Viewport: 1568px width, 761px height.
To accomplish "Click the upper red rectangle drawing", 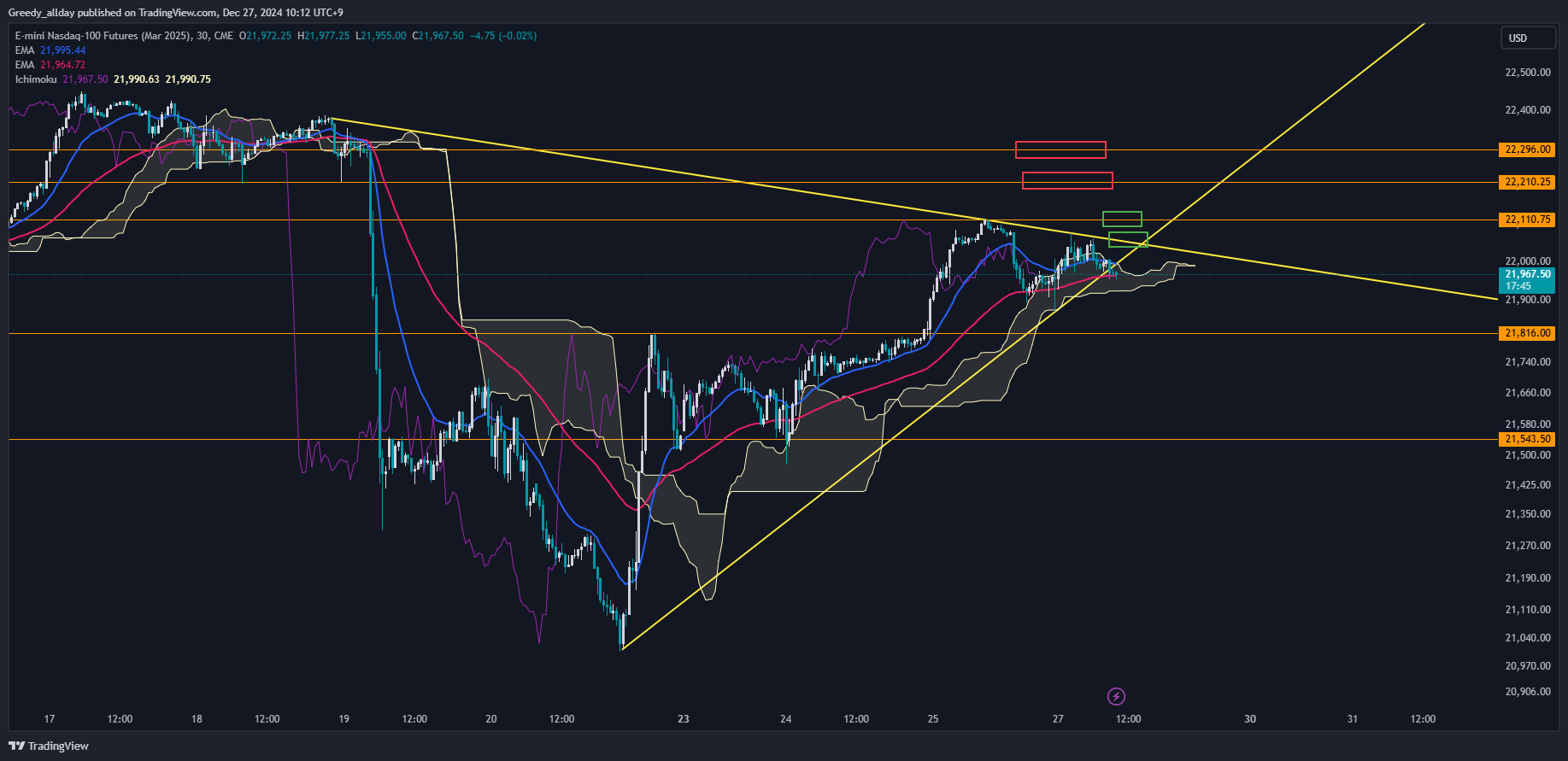I will (x=1060, y=150).
